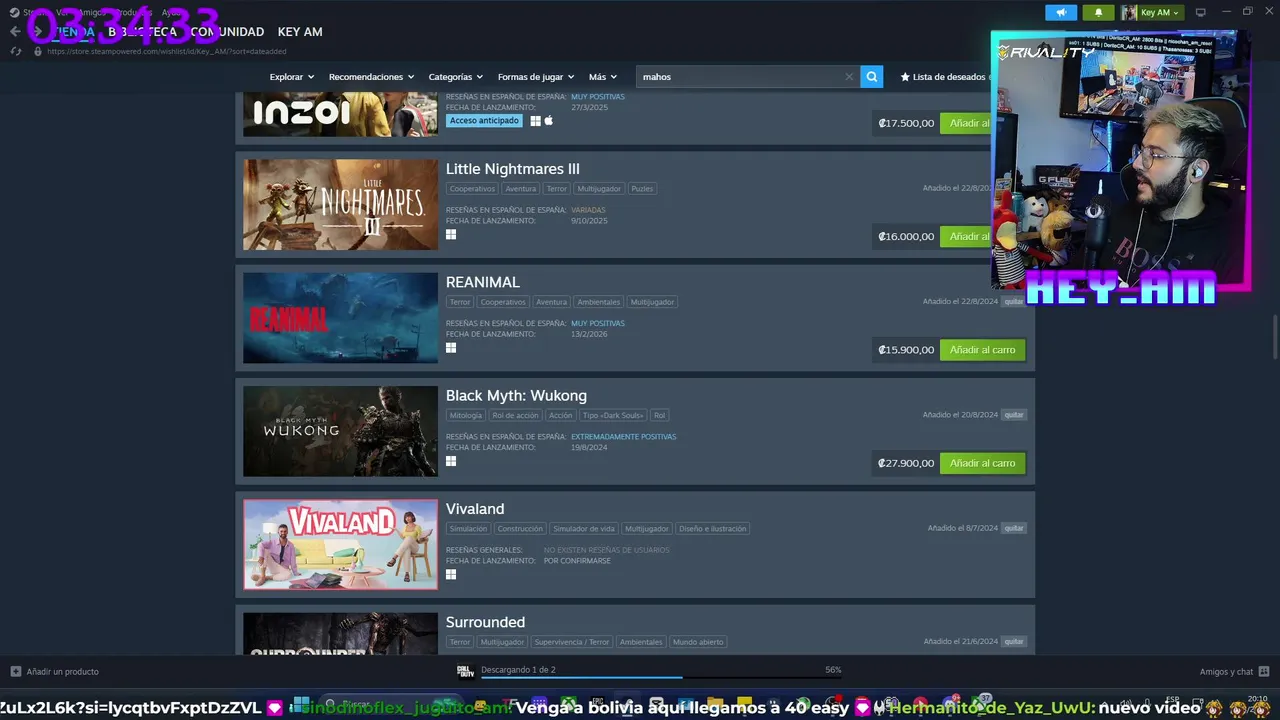Viewport: 1280px width, 720px height.
Task: Click the Mundo abierto tag on Surrounded
Action: coord(698,642)
